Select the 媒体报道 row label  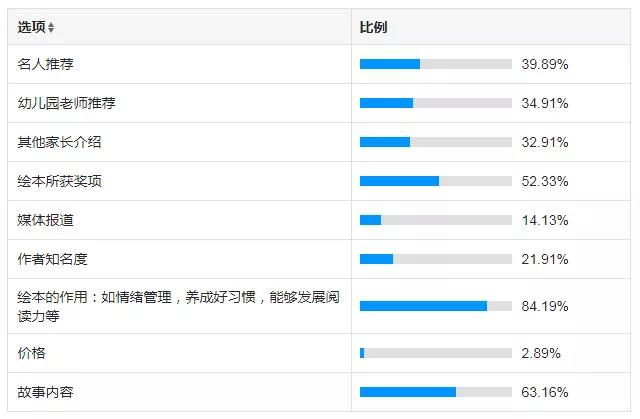click(x=45, y=220)
